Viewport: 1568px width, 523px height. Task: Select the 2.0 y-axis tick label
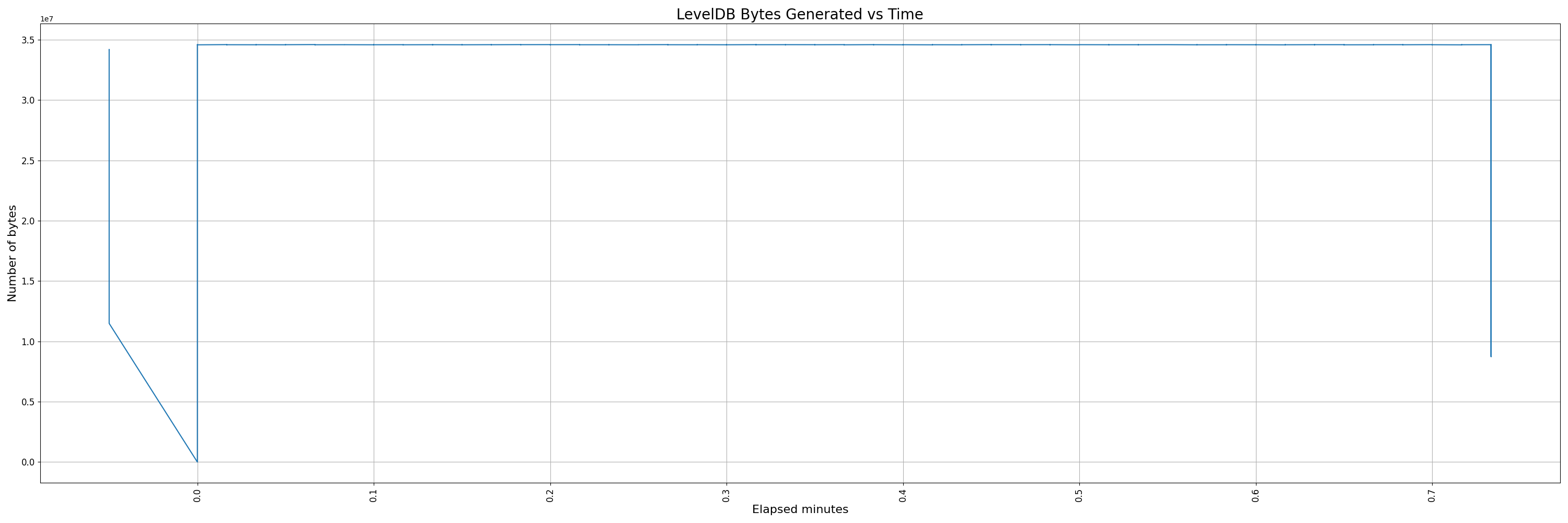tap(29, 221)
